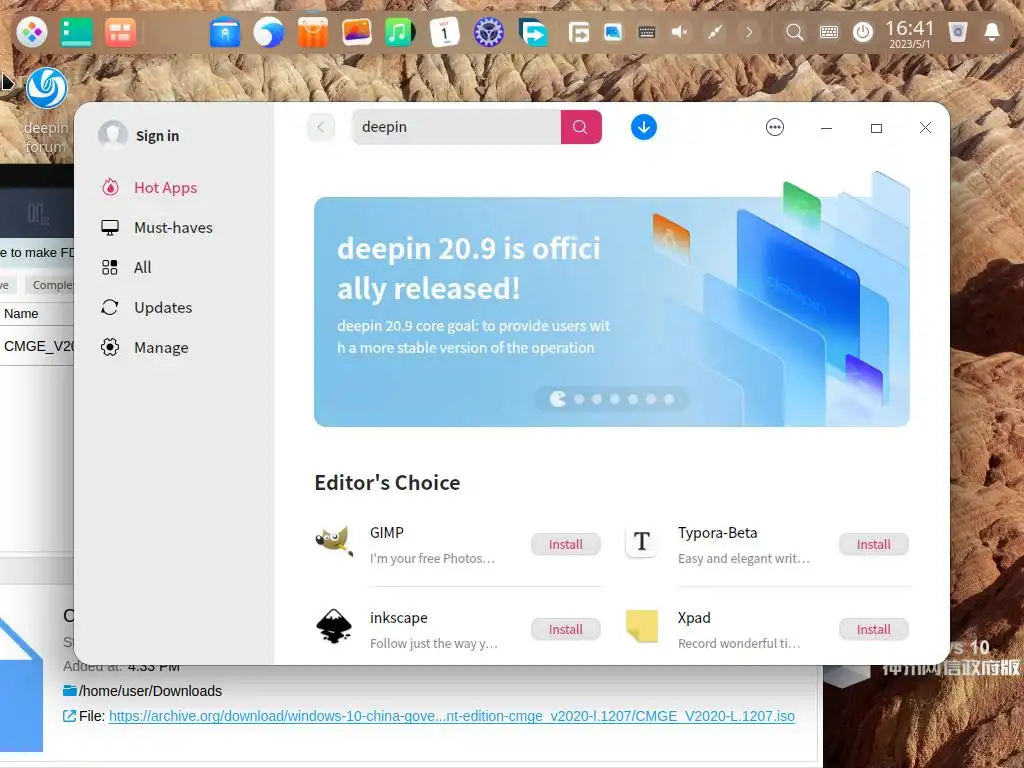Open the dock's search magnifier
The width and height of the screenshot is (1024, 768).
point(794,31)
